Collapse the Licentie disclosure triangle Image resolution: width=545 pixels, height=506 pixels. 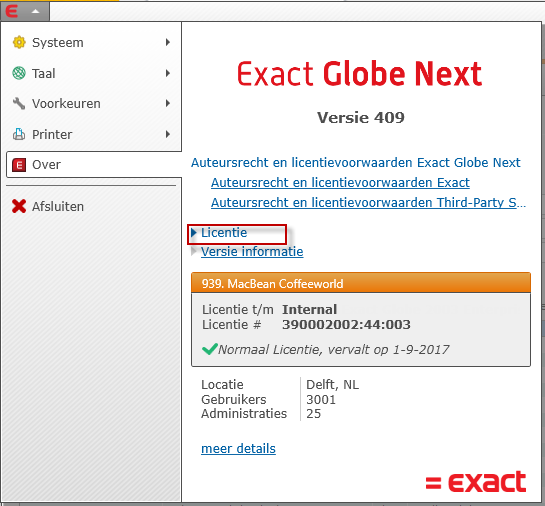(194, 232)
